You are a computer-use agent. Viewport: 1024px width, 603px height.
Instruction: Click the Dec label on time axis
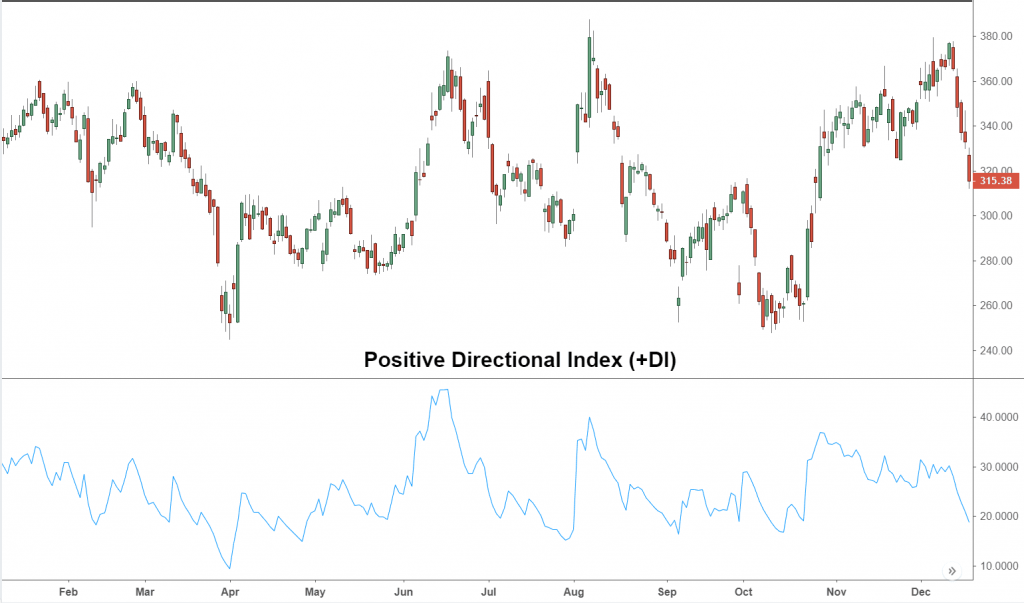click(x=921, y=592)
